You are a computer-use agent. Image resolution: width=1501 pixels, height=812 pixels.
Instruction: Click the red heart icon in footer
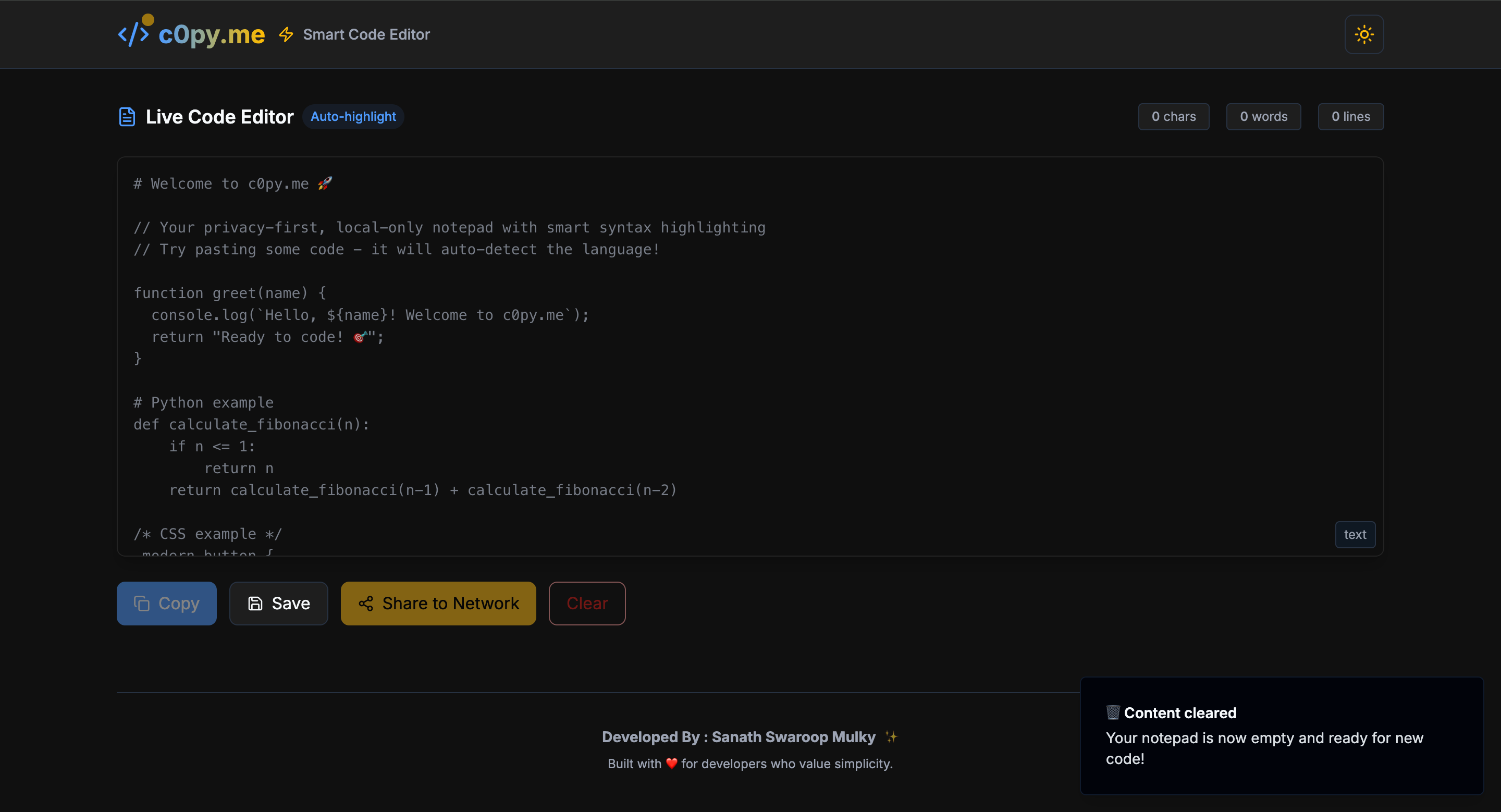point(671,763)
